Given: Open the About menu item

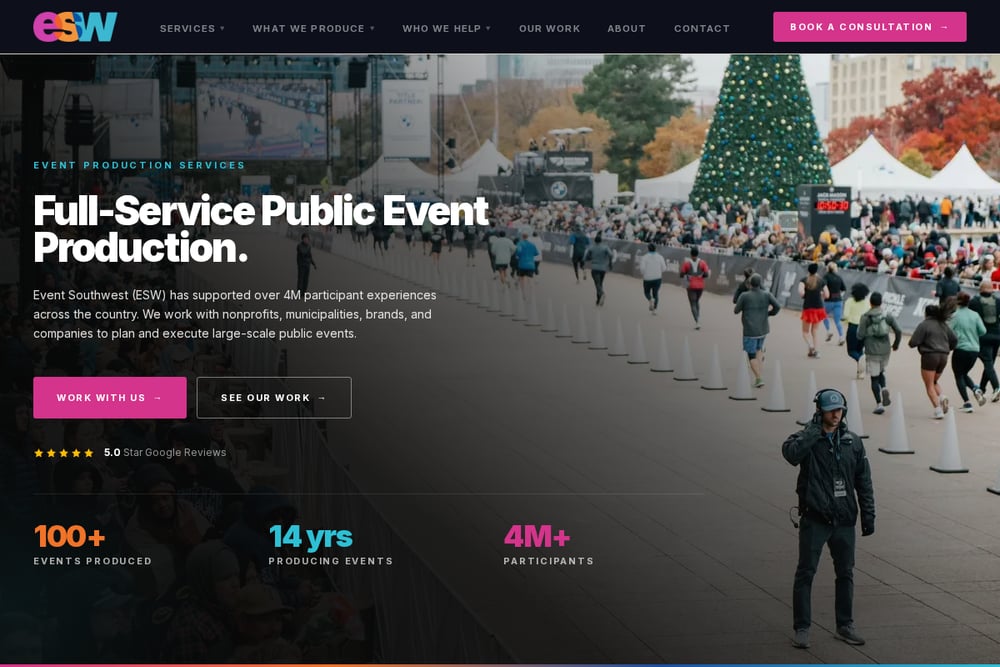Looking at the screenshot, I should [626, 29].
